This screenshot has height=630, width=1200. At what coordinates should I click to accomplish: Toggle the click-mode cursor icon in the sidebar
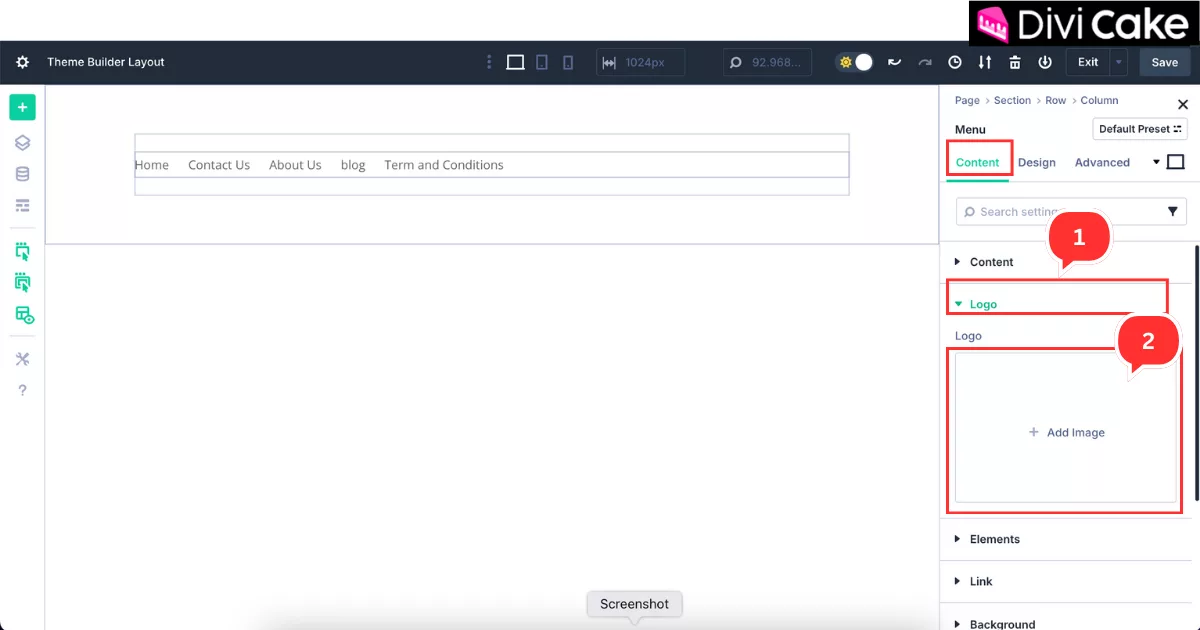(22, 251)
